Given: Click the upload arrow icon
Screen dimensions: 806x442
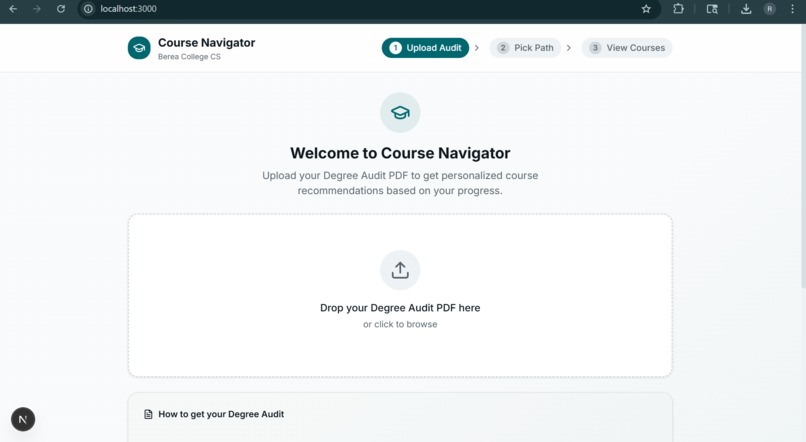Looking at the screenshot, I should click(x=400, y=270).
